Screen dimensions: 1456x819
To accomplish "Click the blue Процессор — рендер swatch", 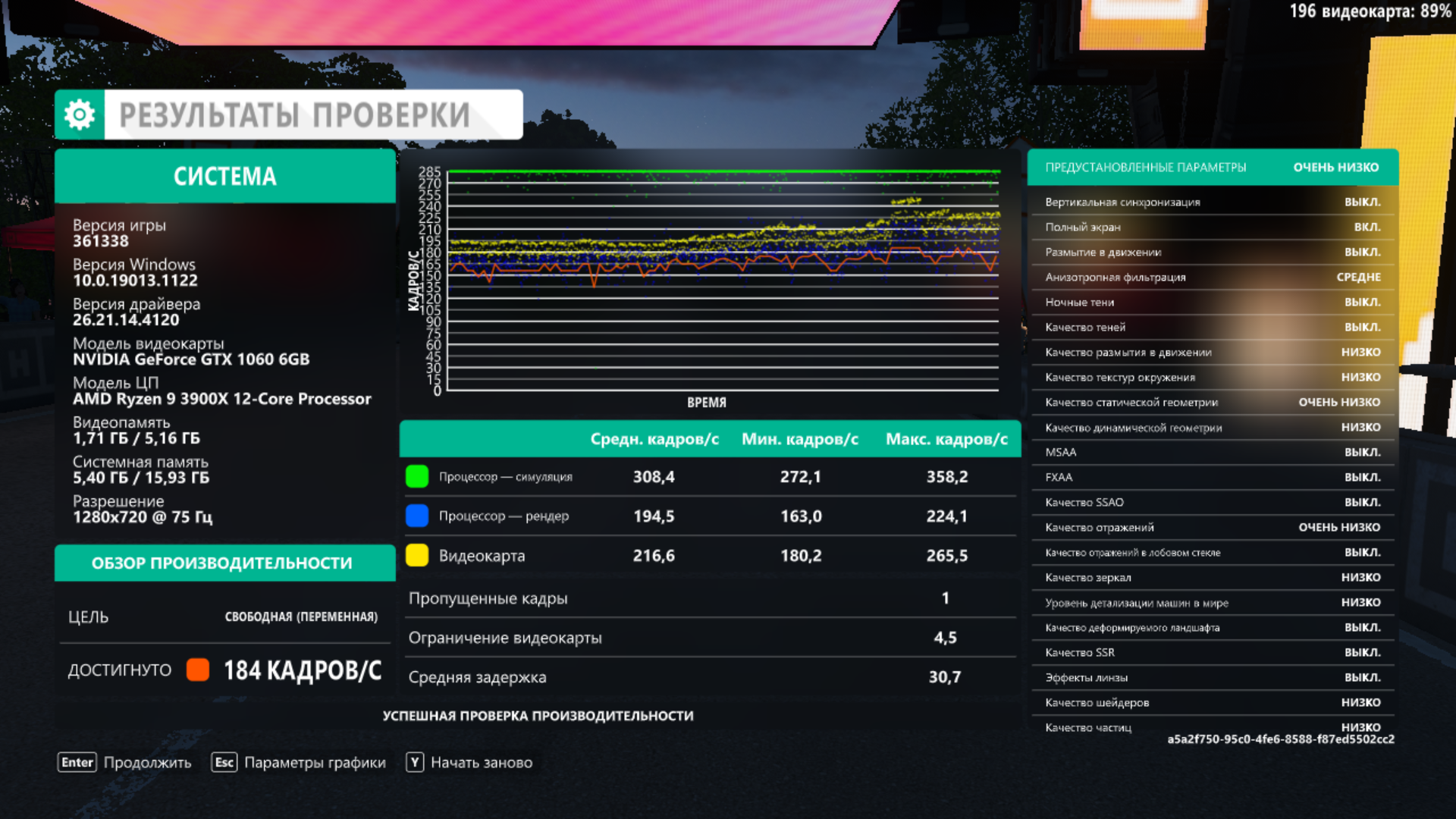I will coord(417,516).
